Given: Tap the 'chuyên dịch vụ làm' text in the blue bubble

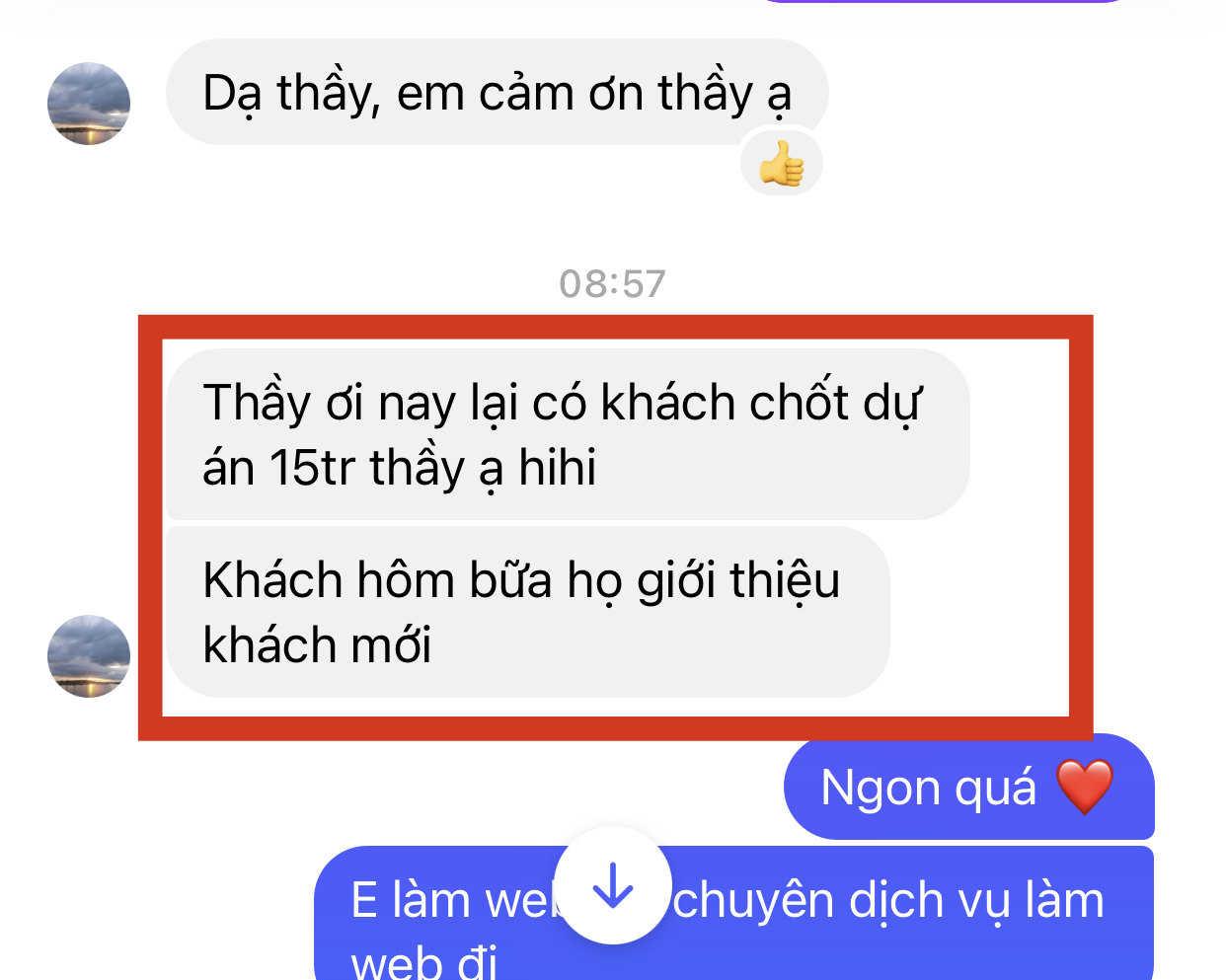Looking at the screenshot, I should click(x=888, y=901).
